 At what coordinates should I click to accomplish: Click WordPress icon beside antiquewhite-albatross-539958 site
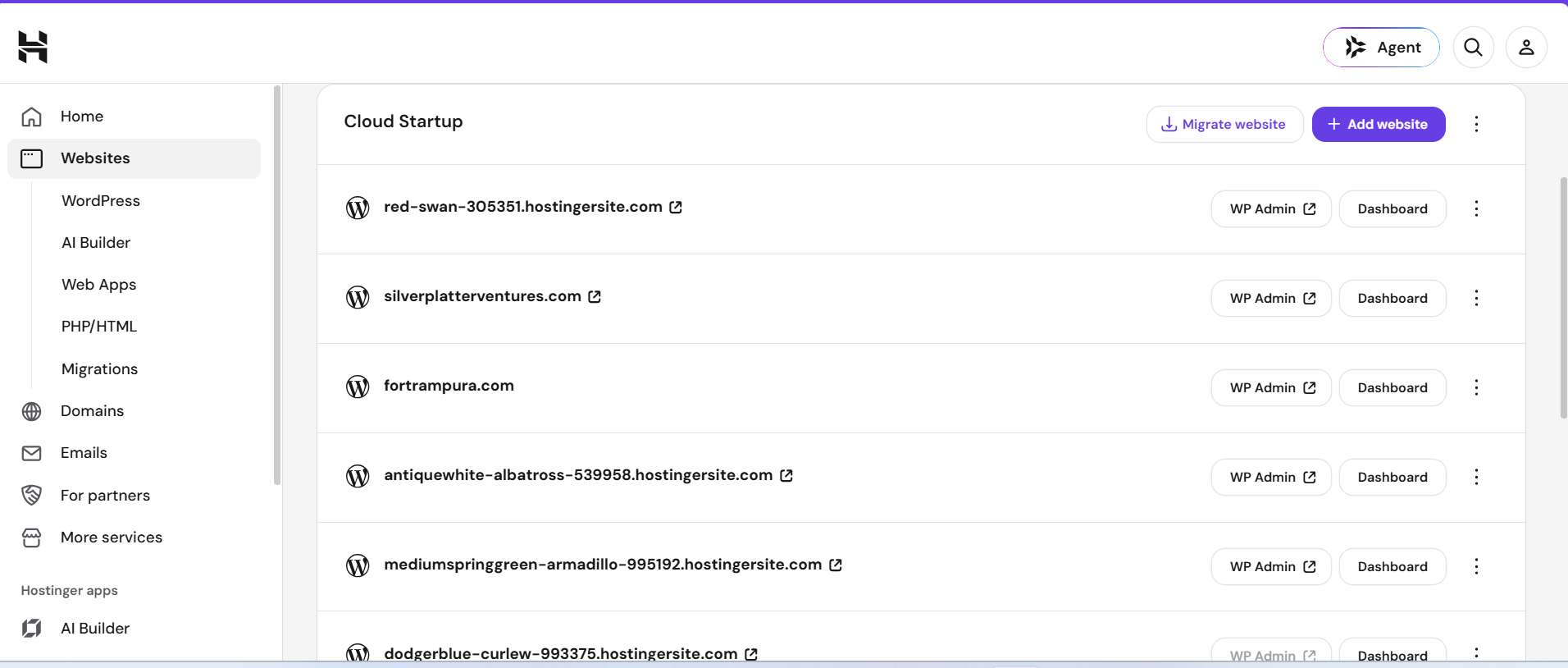point(358,476)
